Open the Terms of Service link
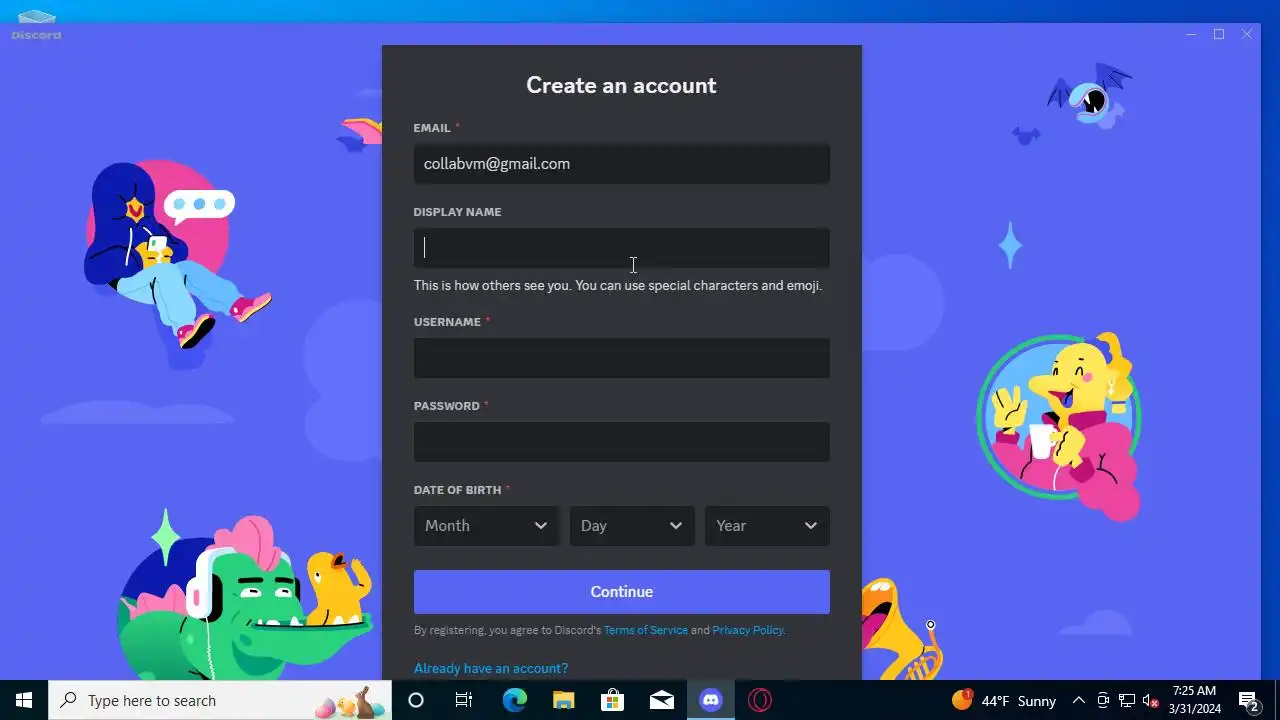The image size is (1280, 720). [645, 630]
